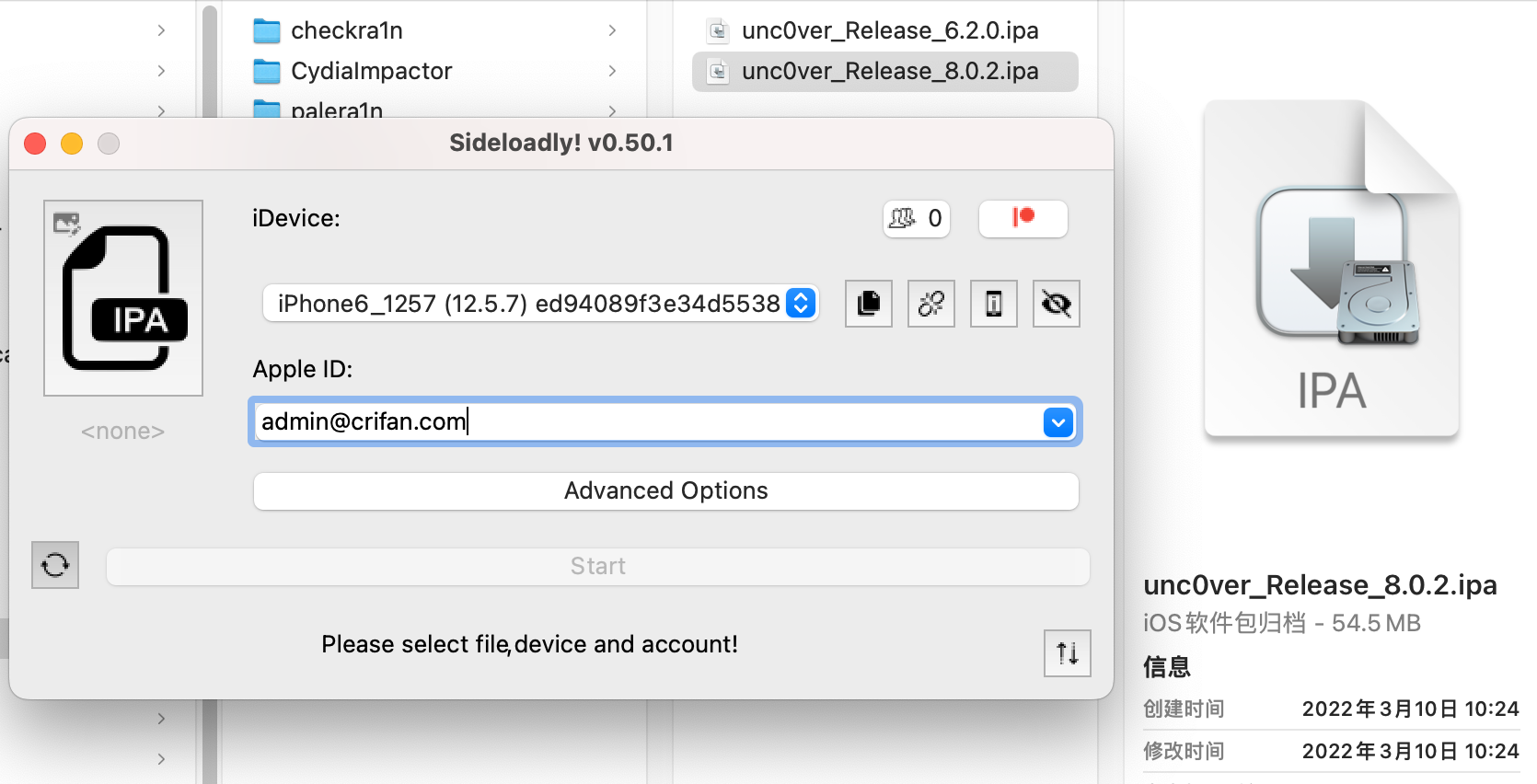Image resolution: width=1537 pixels, height=784 pixels.
Task: Open the app queue counter button
Action: tap(917, 219)
